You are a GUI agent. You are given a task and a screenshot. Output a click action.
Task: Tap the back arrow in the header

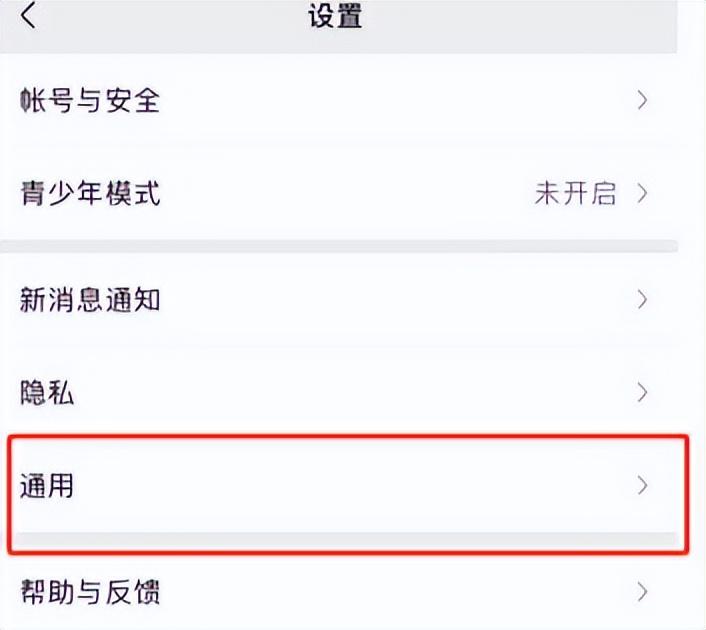click(x=29, y=16)
